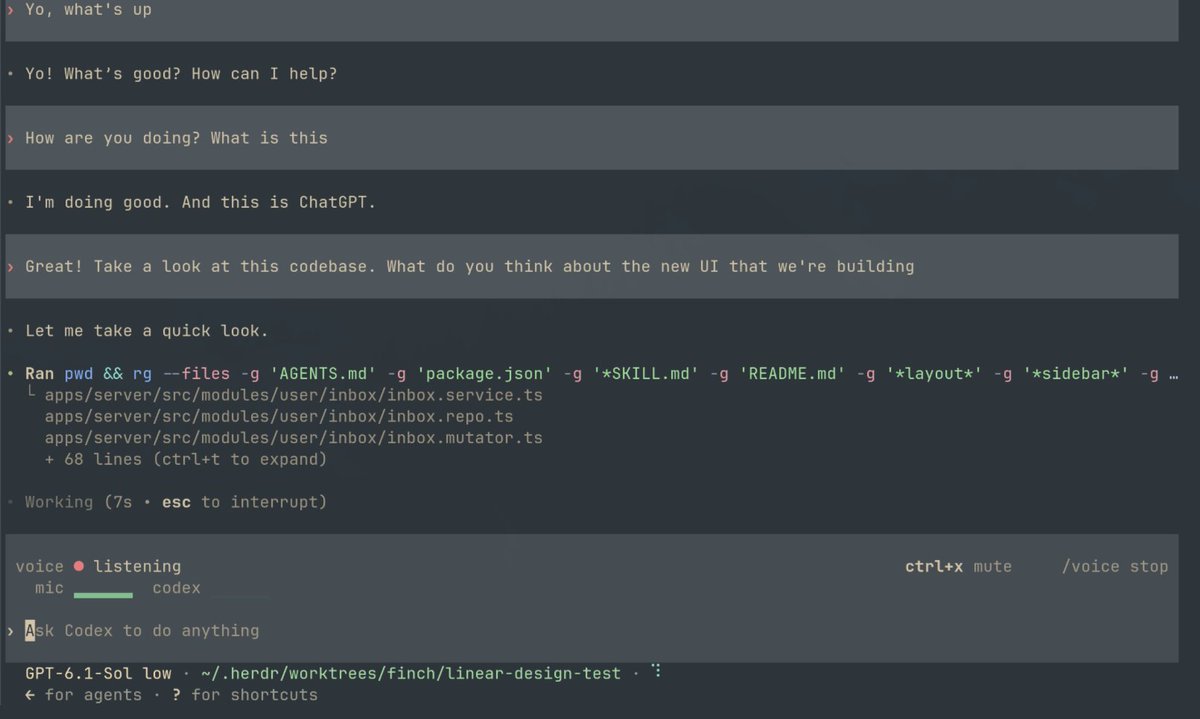Click the mic level meter bar
Screen dimensions: 1200x719
point(103,596)
